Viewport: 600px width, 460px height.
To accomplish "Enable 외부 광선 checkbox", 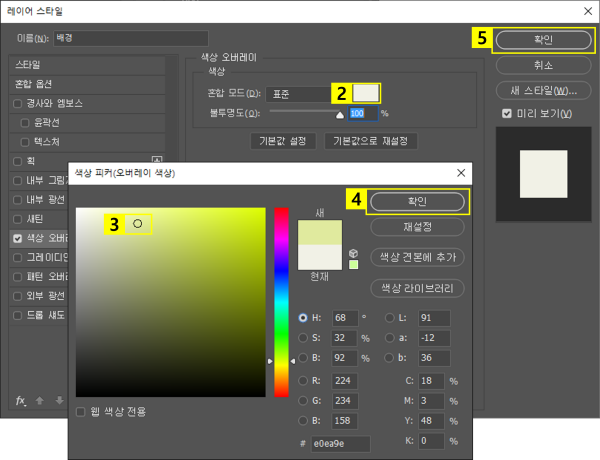I will click(x=17, y=296).
